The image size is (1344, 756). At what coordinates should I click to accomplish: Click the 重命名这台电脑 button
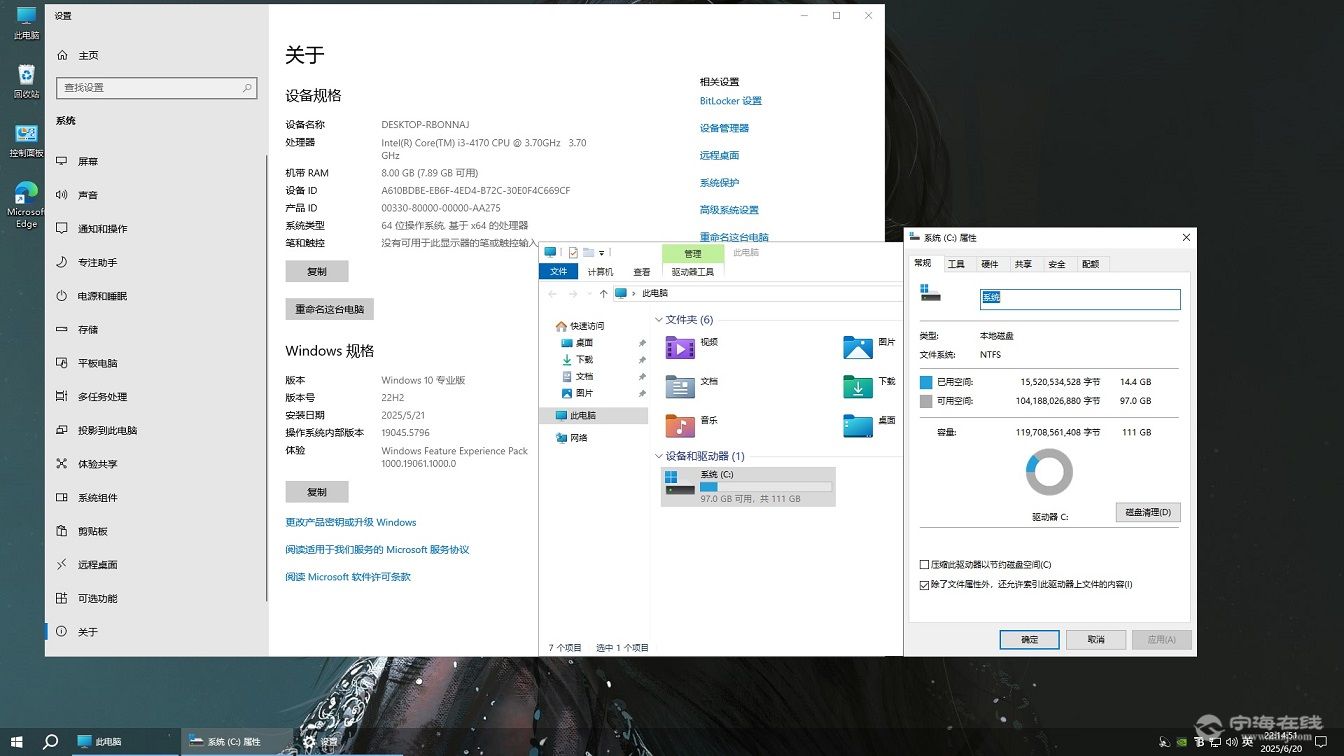(x=329, y=309)
